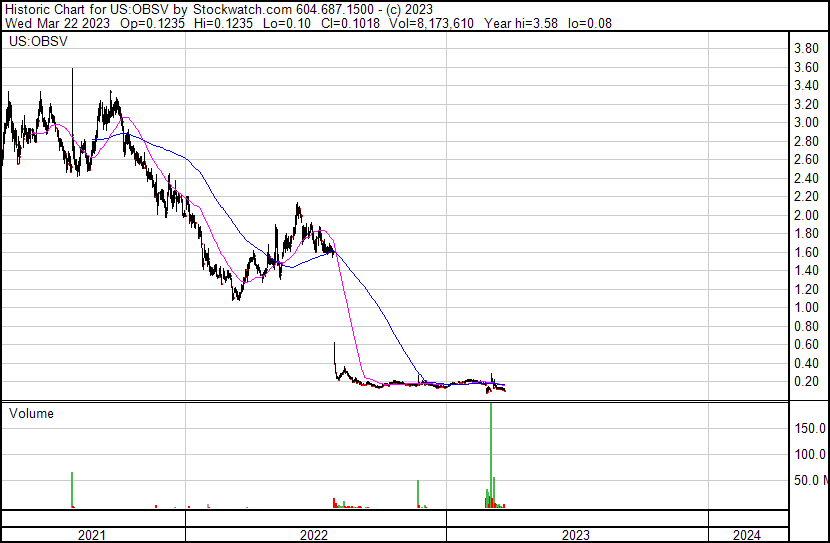
Task: Select the 2021 year label on time axis
Action: pyautogui.click(x=92, y=535)
